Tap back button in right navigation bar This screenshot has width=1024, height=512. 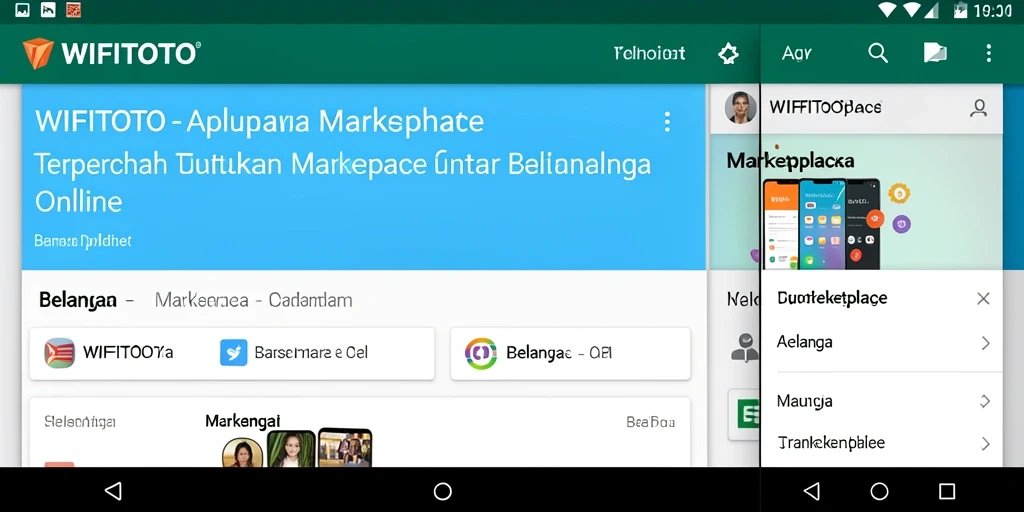point(812,490)
